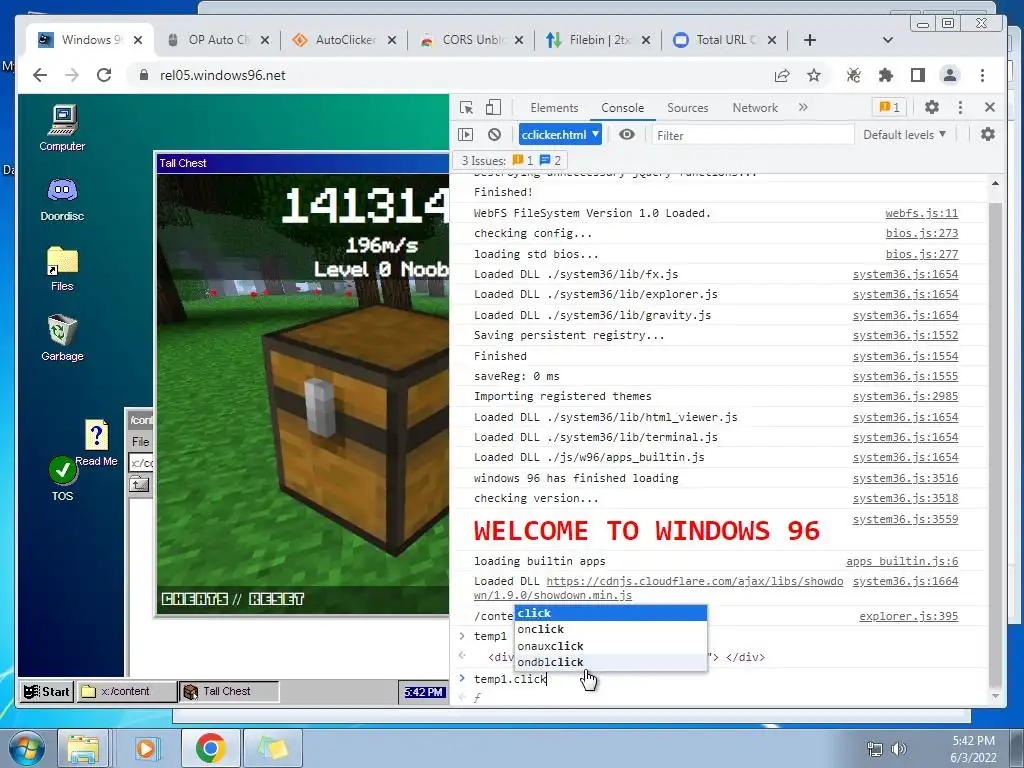This screenshot has width=1024, height=768.
Task: Bookmark this page with the star icon
Action: pyautogui.click(x=814, y=75)
